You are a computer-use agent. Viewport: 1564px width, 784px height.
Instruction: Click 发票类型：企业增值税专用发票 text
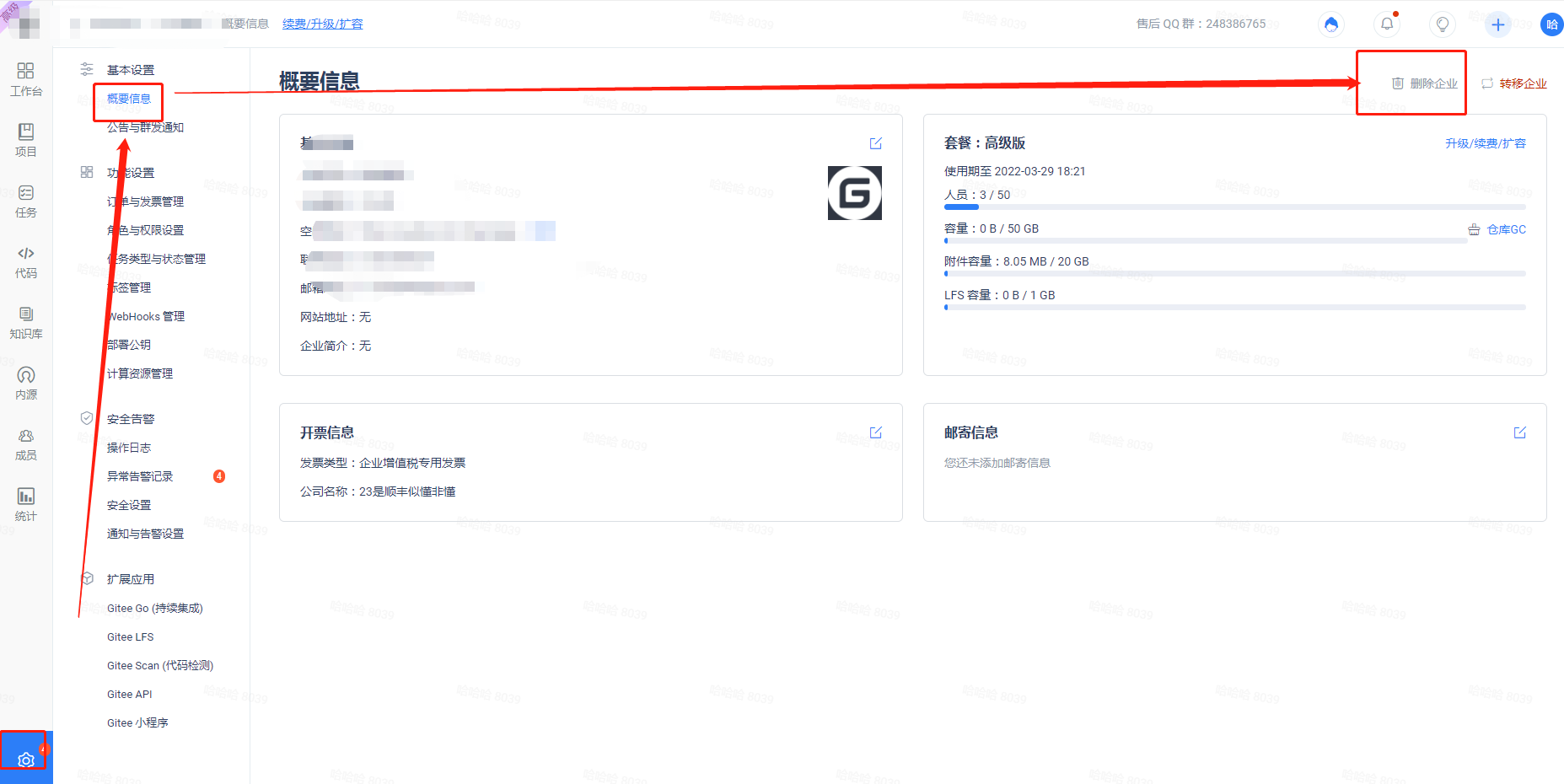click(383, 463)
